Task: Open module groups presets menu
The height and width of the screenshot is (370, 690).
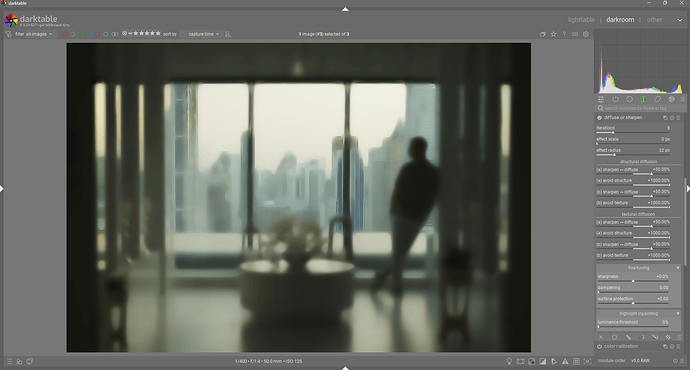Action: click(x=683, y=99)
